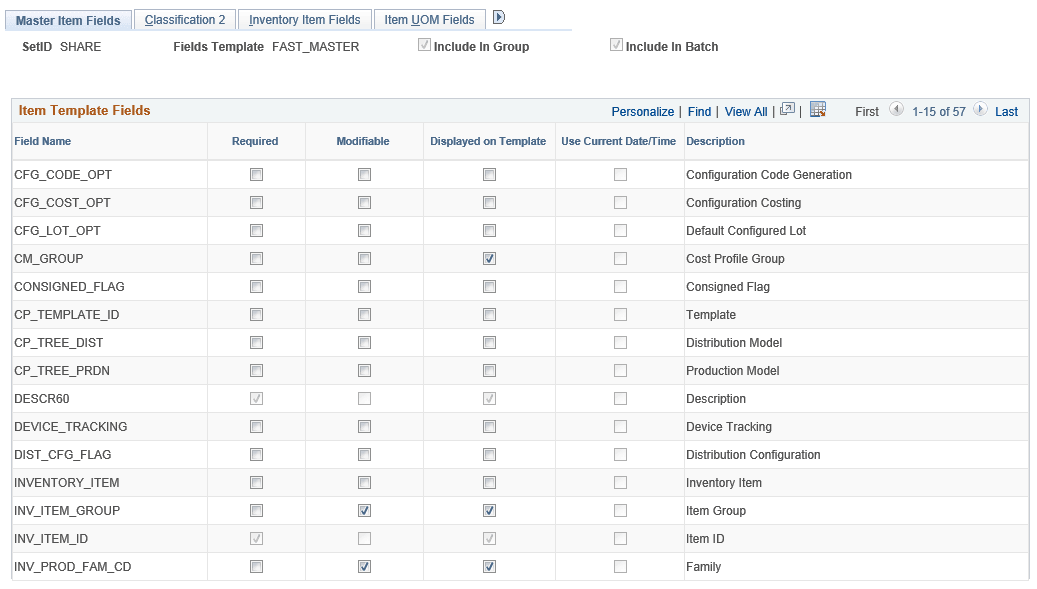Click the Personalize link
Viewport: 1037px width, 589px height.
coord(643,111)
